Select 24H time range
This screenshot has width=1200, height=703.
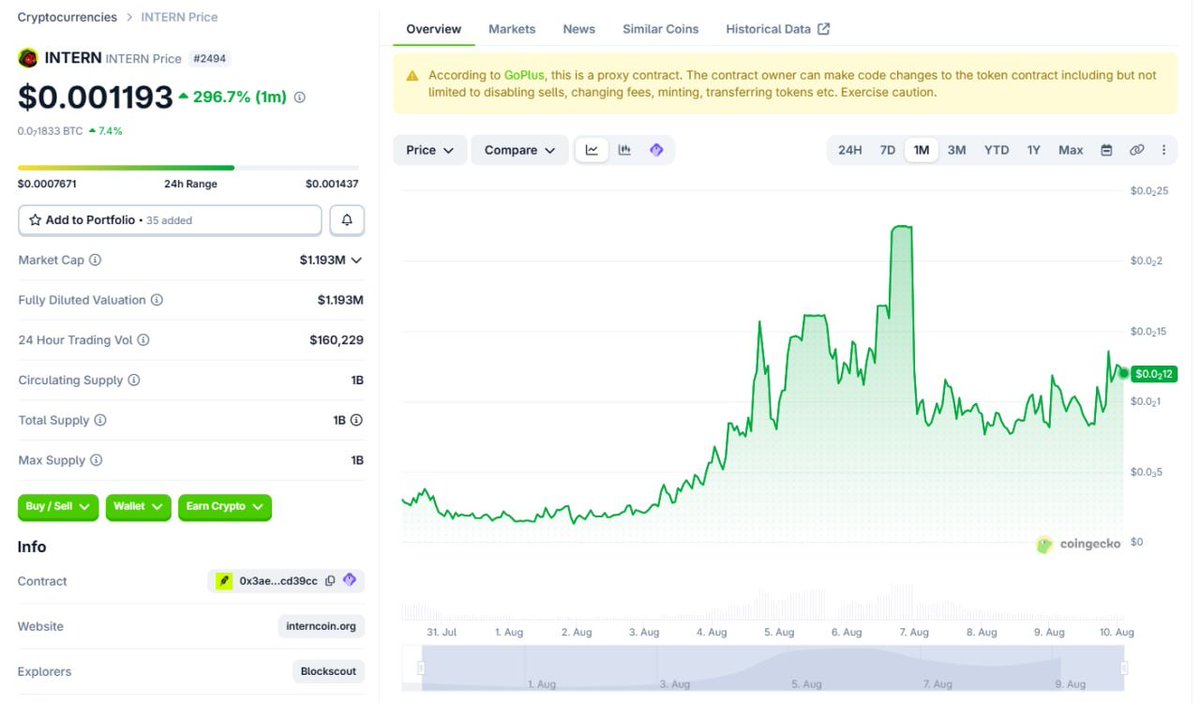pos(850,150)
